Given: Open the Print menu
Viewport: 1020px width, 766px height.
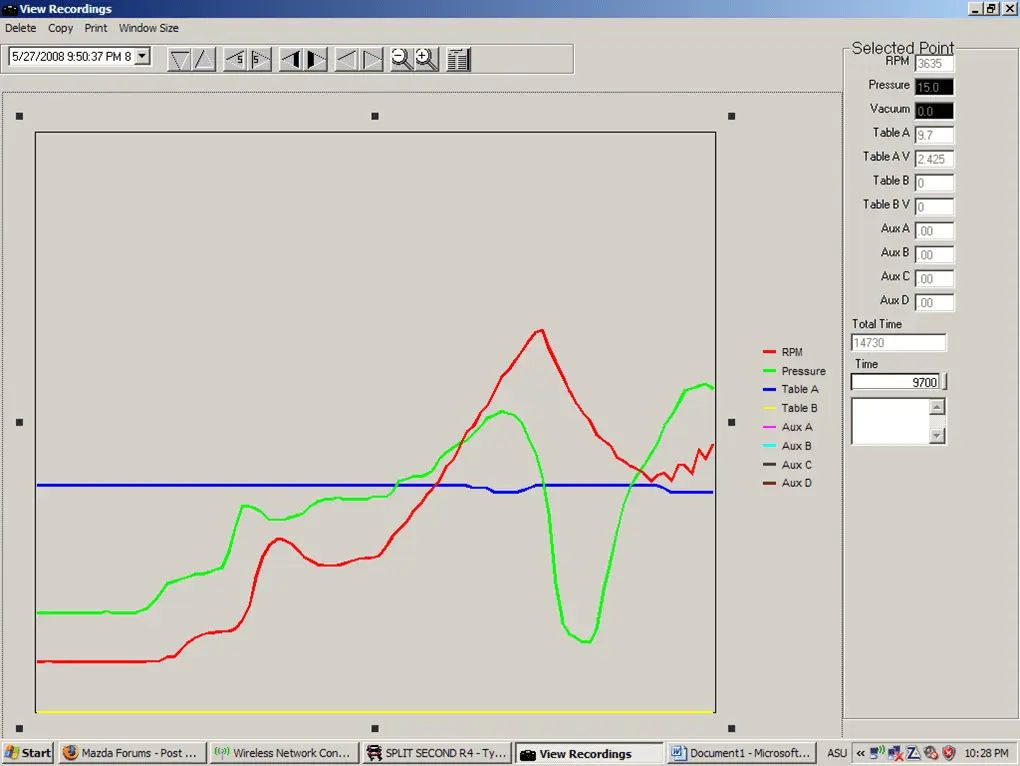Looking at the screenshot, I should click(96, 28).
